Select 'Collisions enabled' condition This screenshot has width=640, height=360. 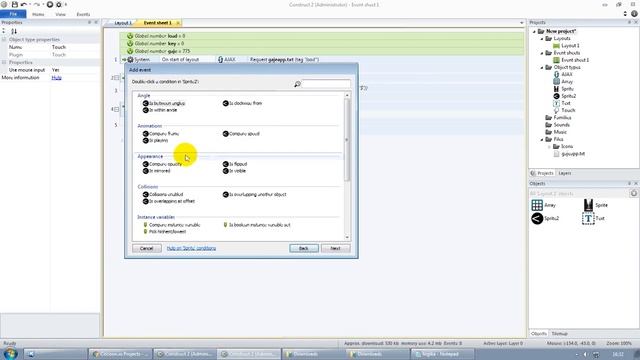click(x=163, y=195)
